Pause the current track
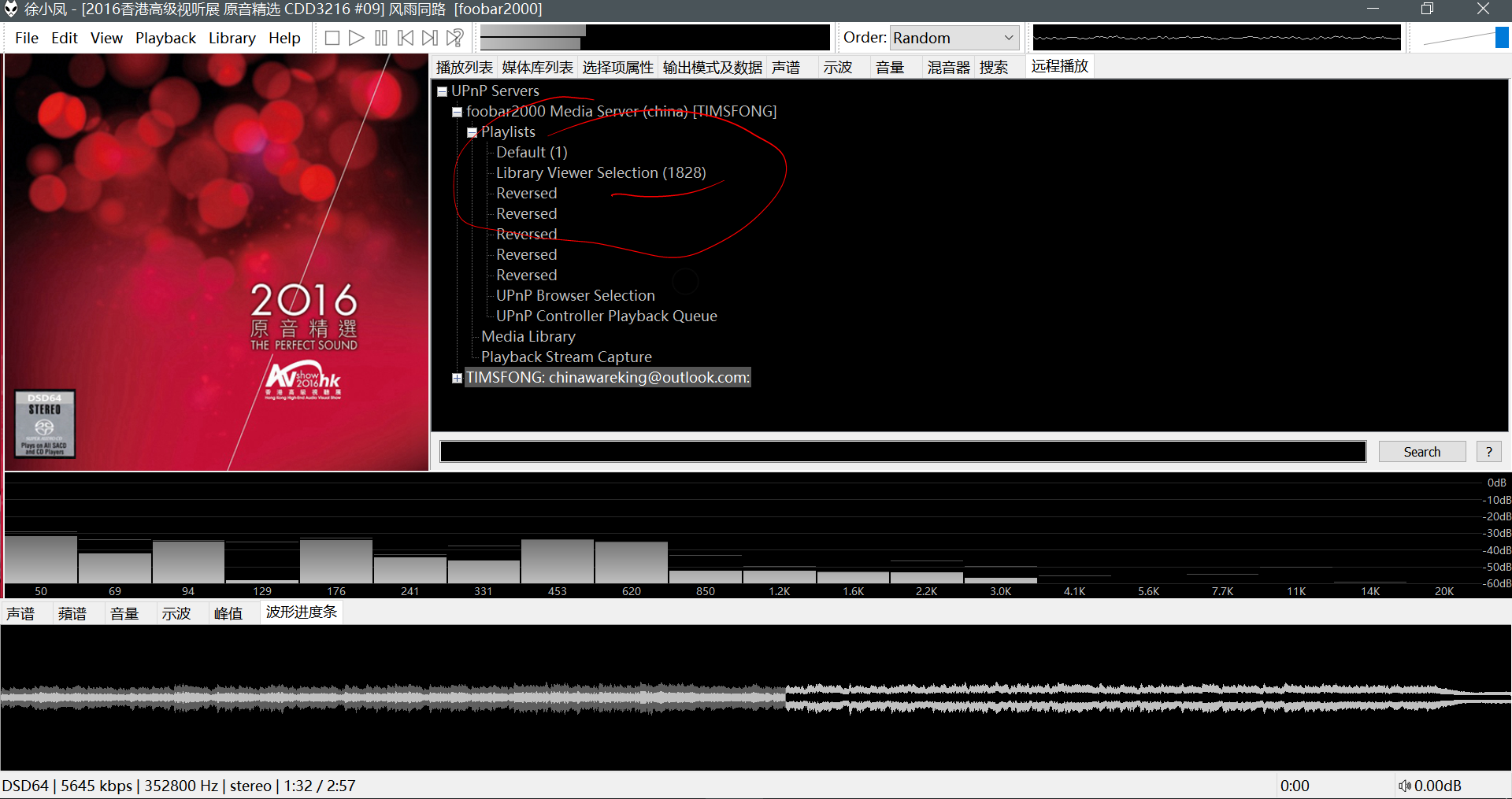The image size is (1512, 799). coord(381,38)
